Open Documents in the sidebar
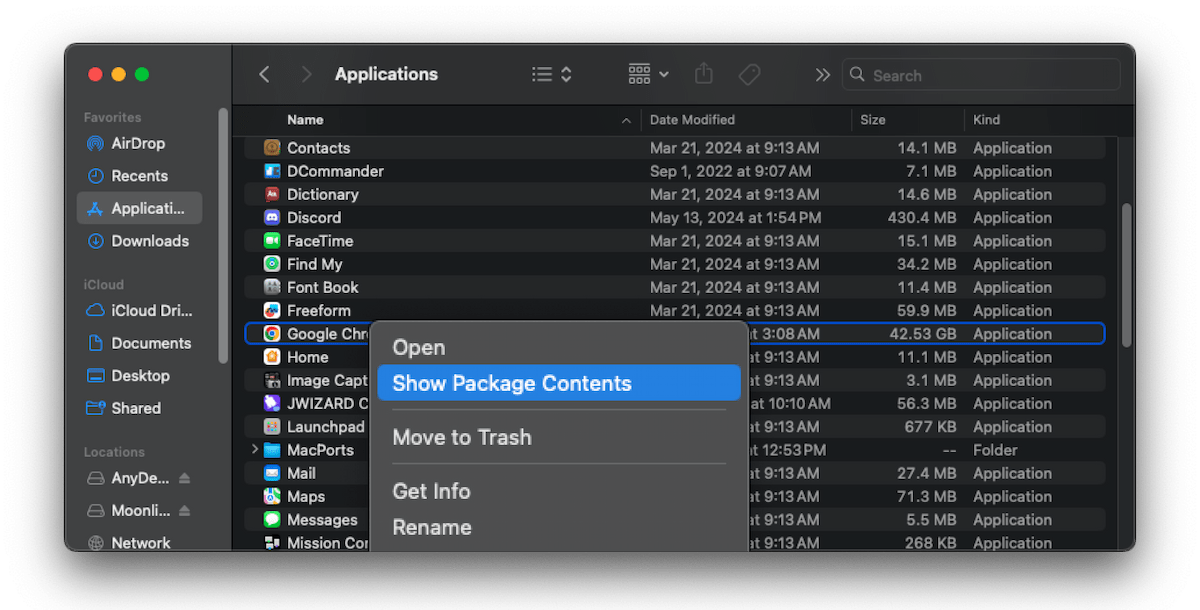1200x610 pixels. pyautogui.click(x=139, y=343)
